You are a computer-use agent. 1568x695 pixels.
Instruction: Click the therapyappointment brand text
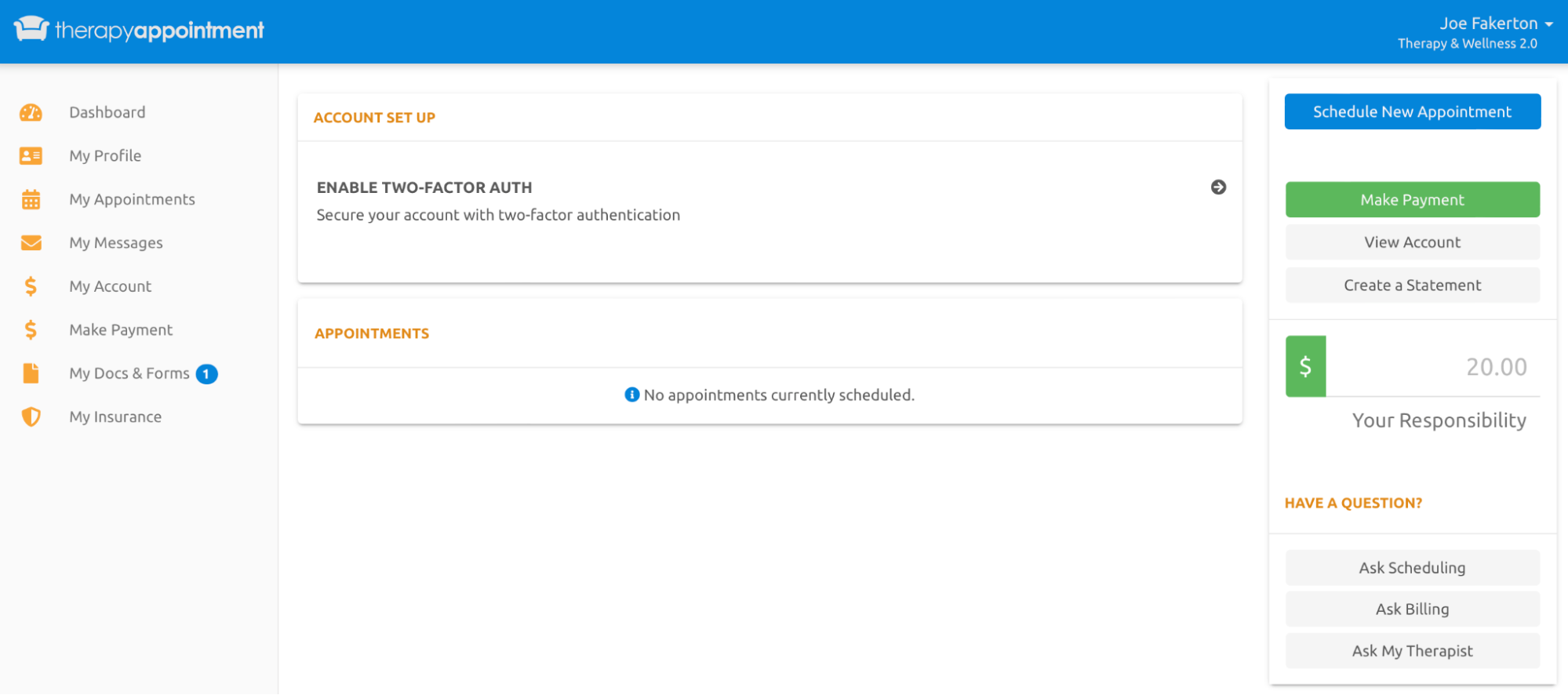pos(159,31)
